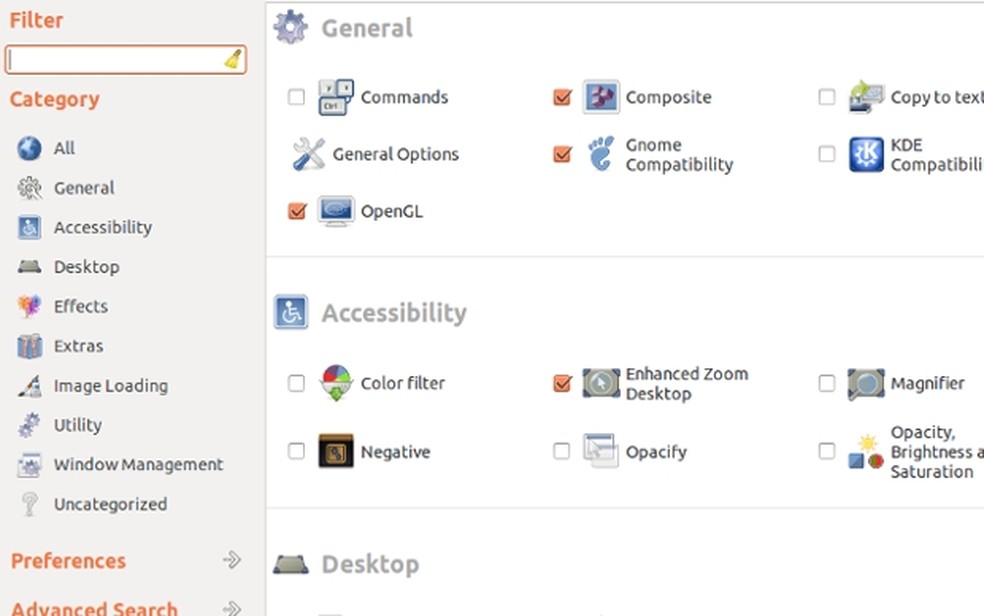Image resolution: width=984 pixels, height=616 pixels.
Task: Uncheck the Enhanced Zoom Desktop checkbox
Action: point(562,383)
